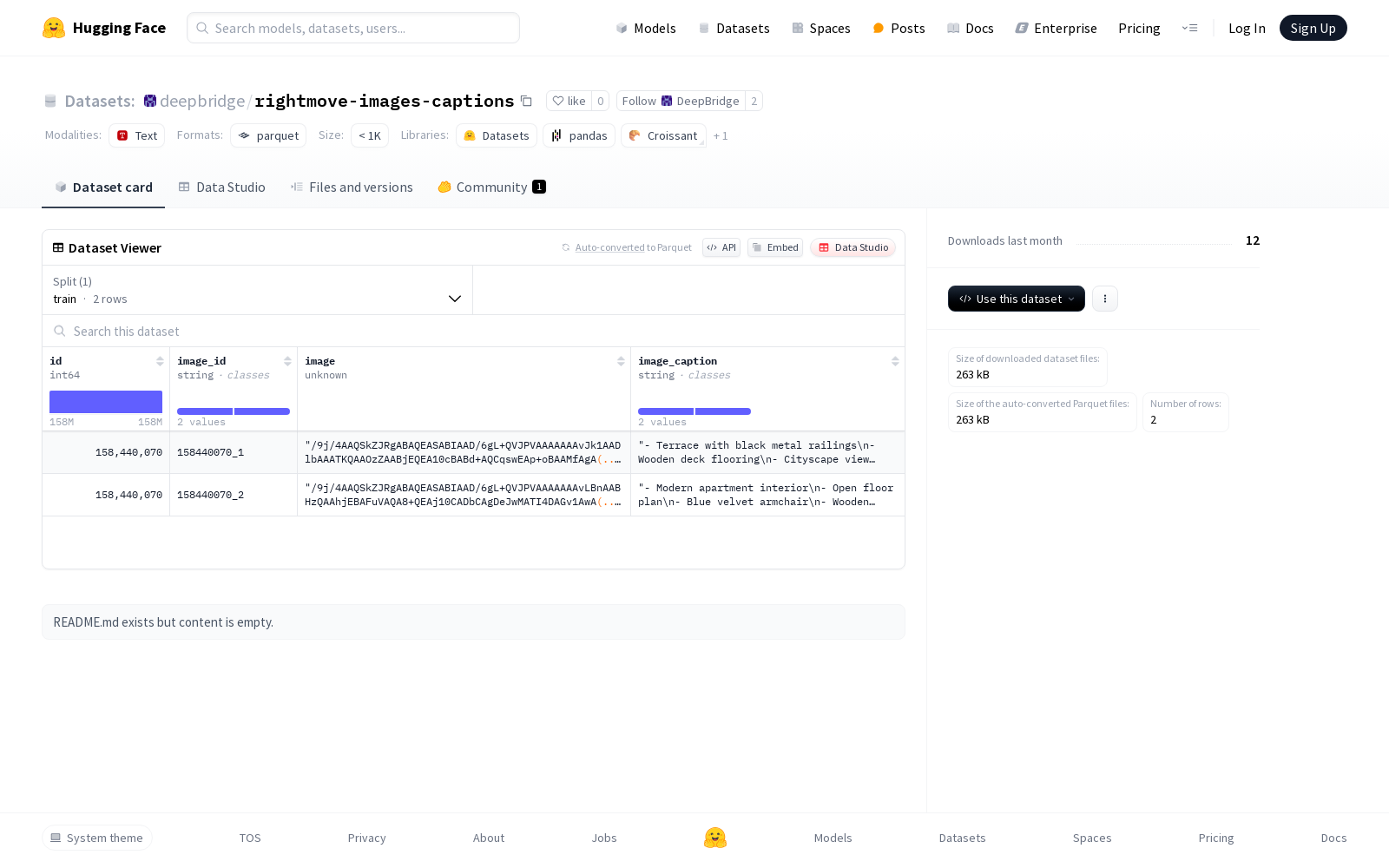Open the Privacy footer link
The image size is (1389, 868).
pos(366,838)
